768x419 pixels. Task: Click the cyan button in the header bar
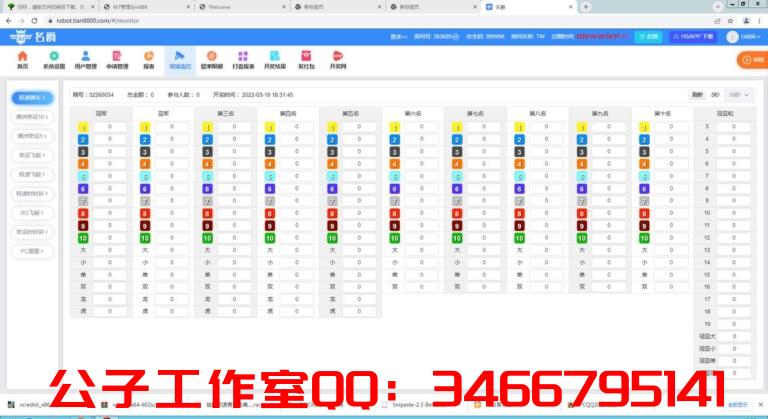(x=648, y=37)
